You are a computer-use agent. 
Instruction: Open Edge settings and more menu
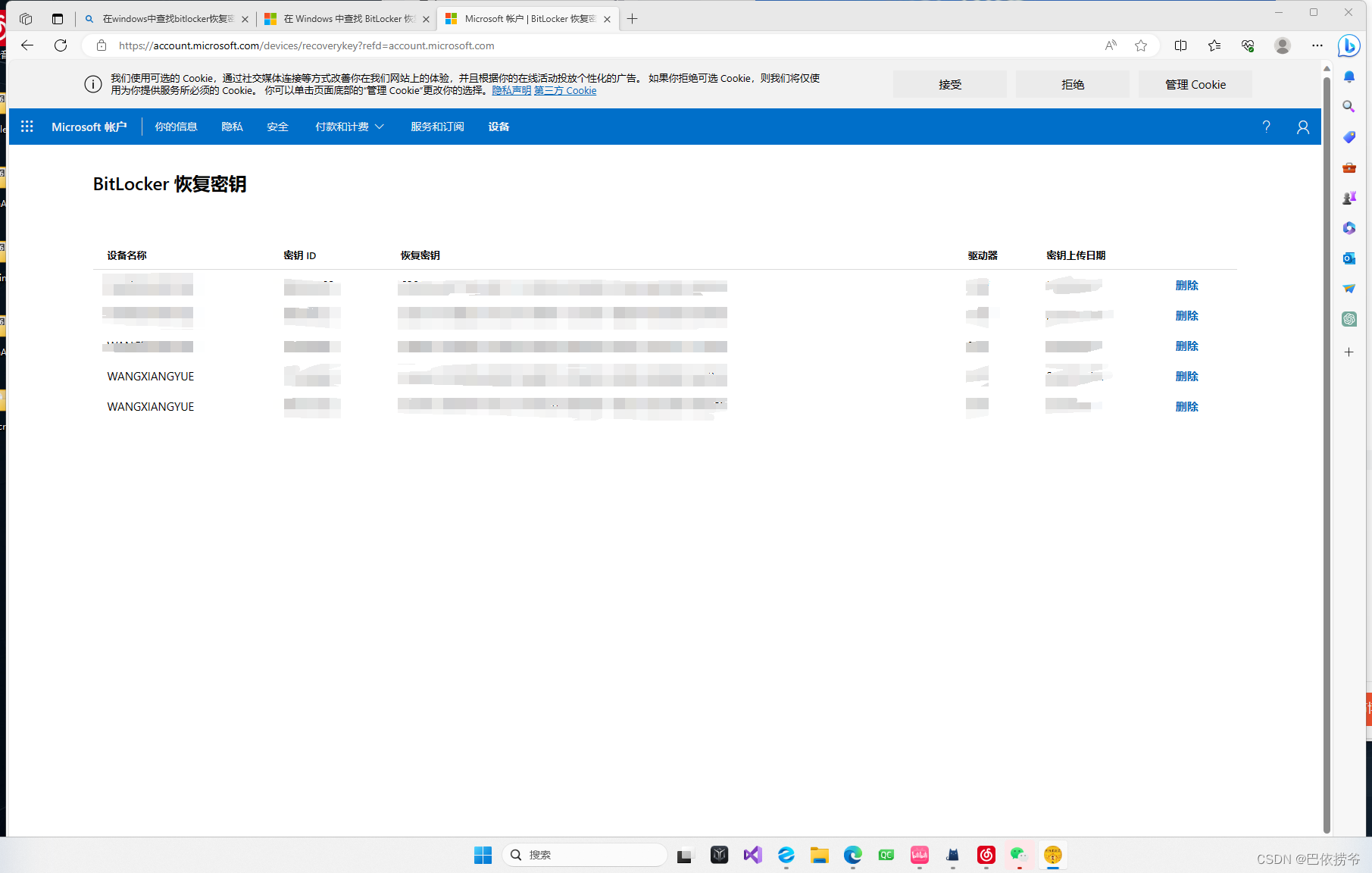click(x=1317, y=45)
